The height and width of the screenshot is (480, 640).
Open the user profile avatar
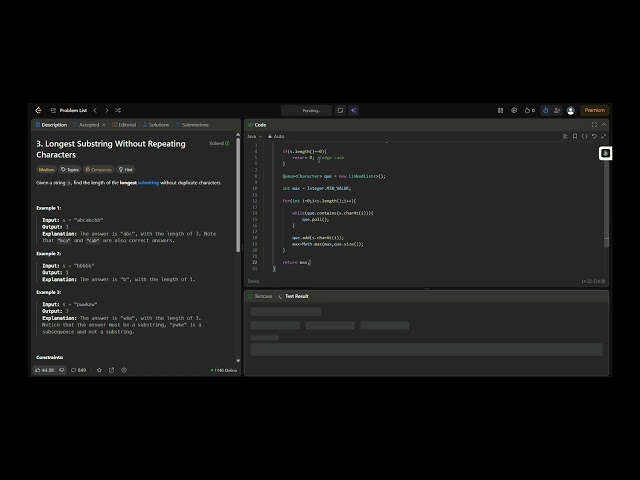point(571,110)
